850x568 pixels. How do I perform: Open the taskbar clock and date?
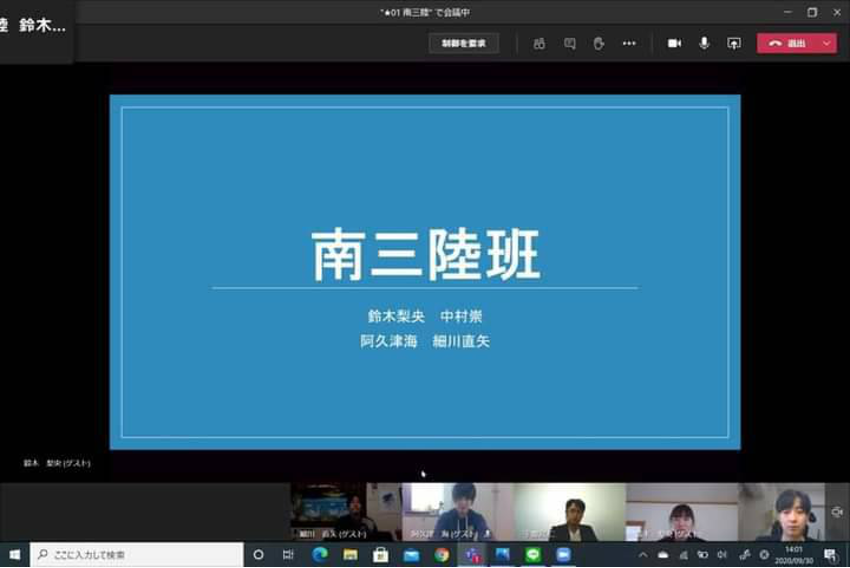794,554
